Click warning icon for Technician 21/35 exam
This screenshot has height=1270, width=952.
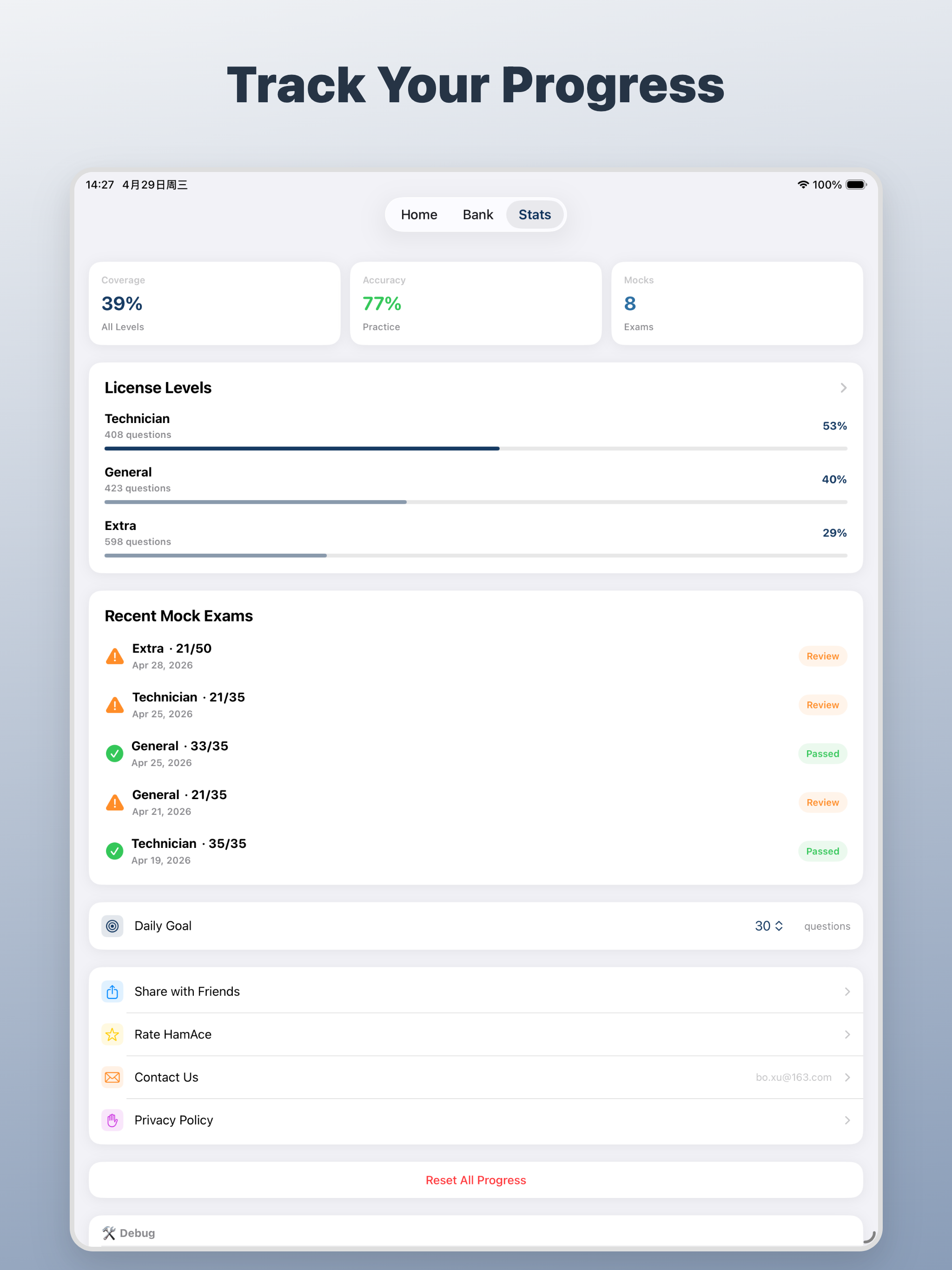point(115,705)
